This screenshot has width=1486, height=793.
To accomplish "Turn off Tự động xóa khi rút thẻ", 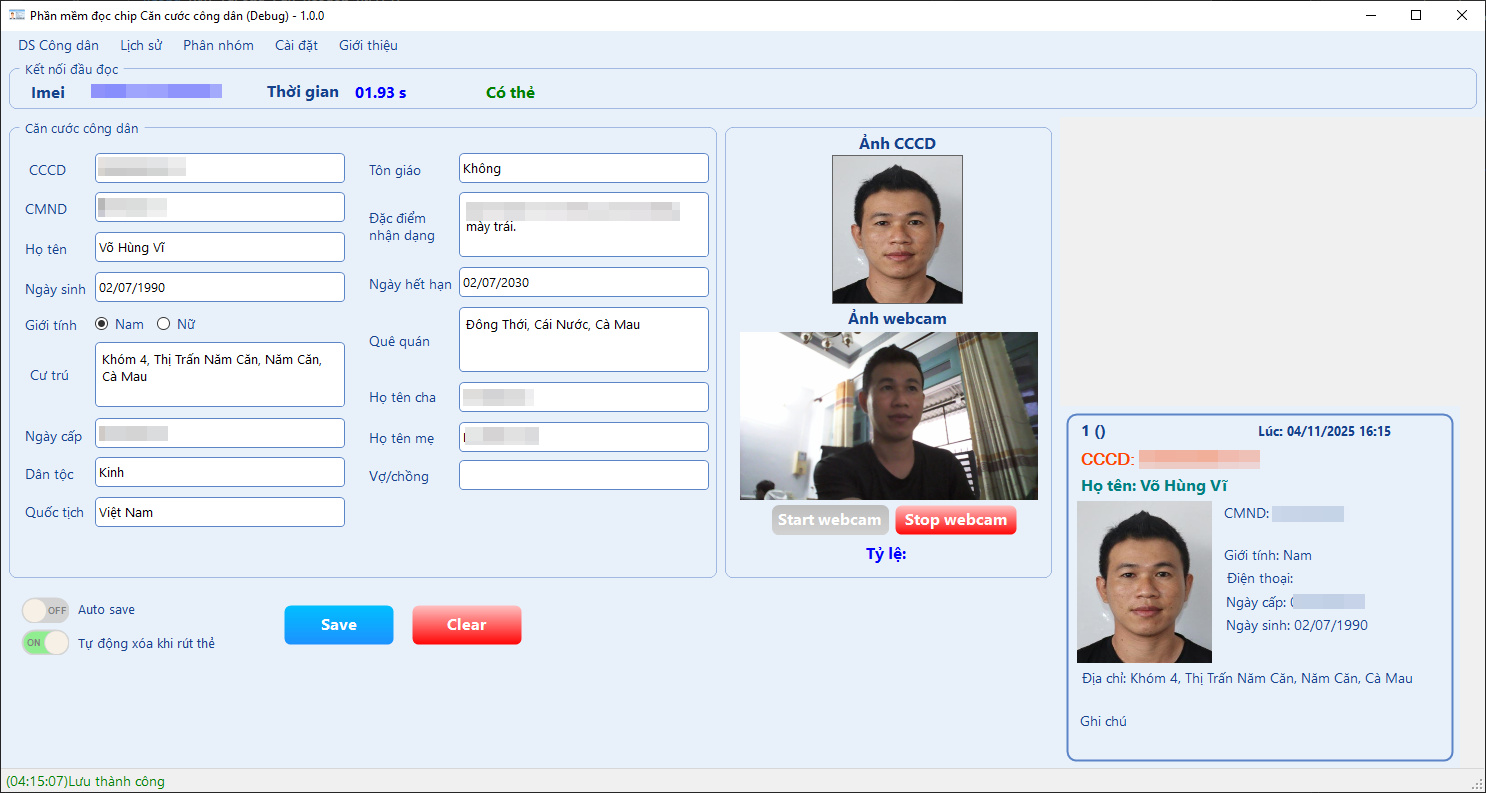I will pyautogui.click(x=46, y=642).
